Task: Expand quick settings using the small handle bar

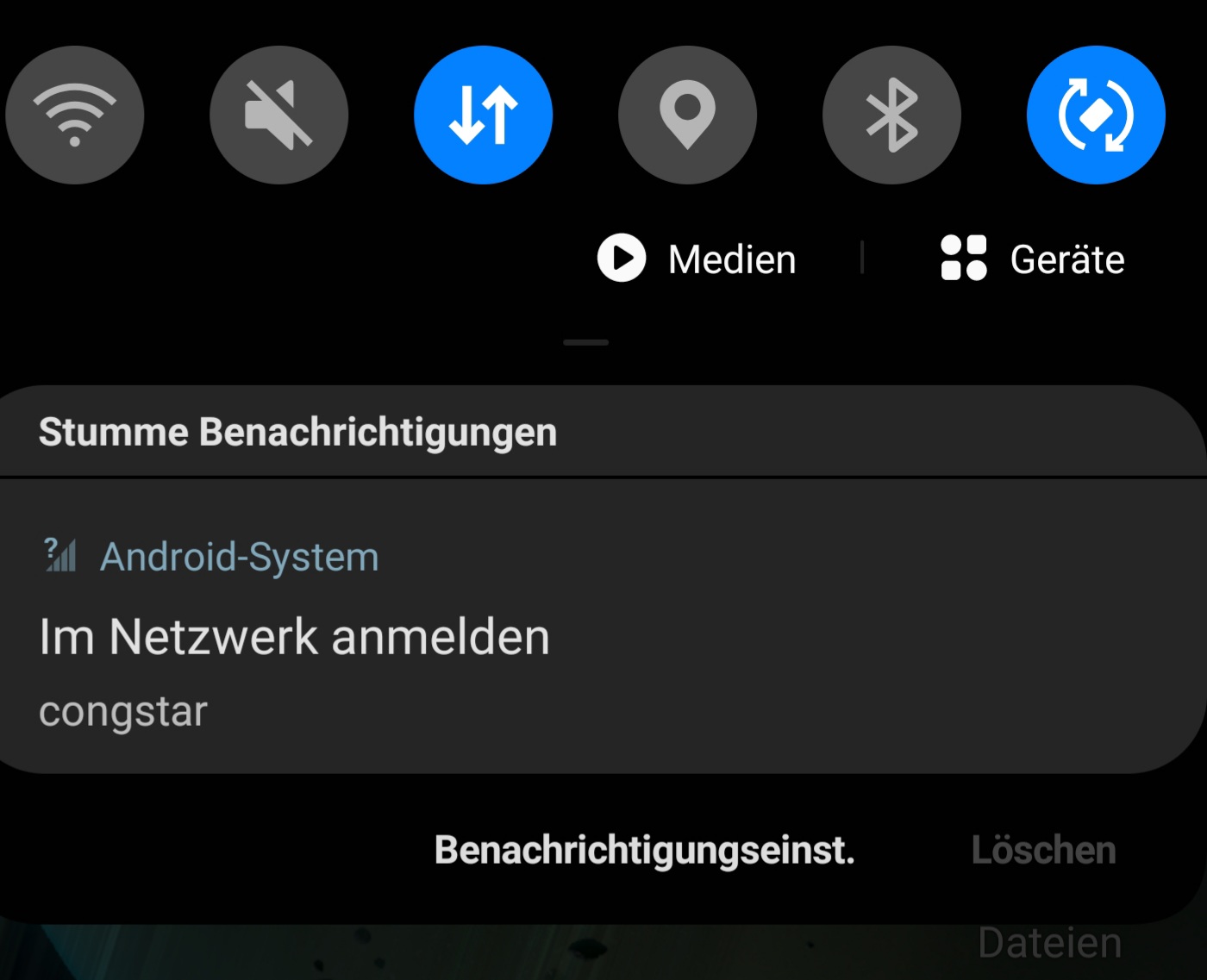Action: [x=586, y=342]
